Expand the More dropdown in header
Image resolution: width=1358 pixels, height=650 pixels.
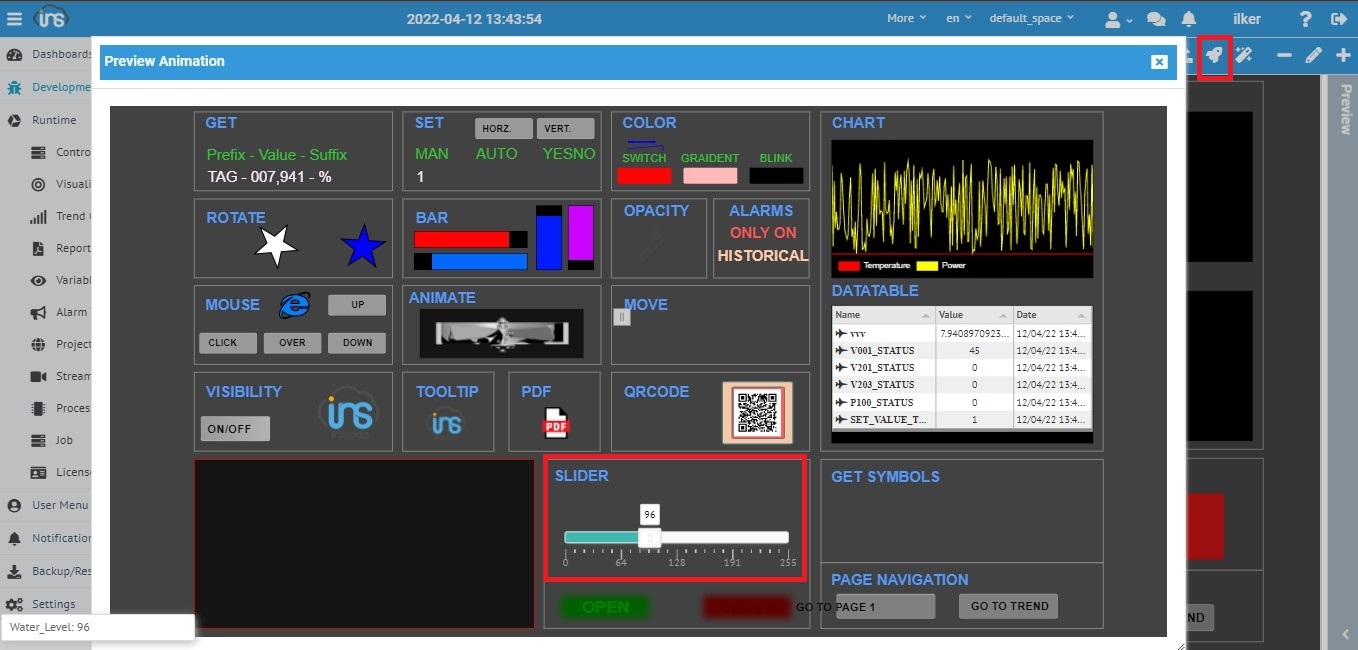[906, 18]
